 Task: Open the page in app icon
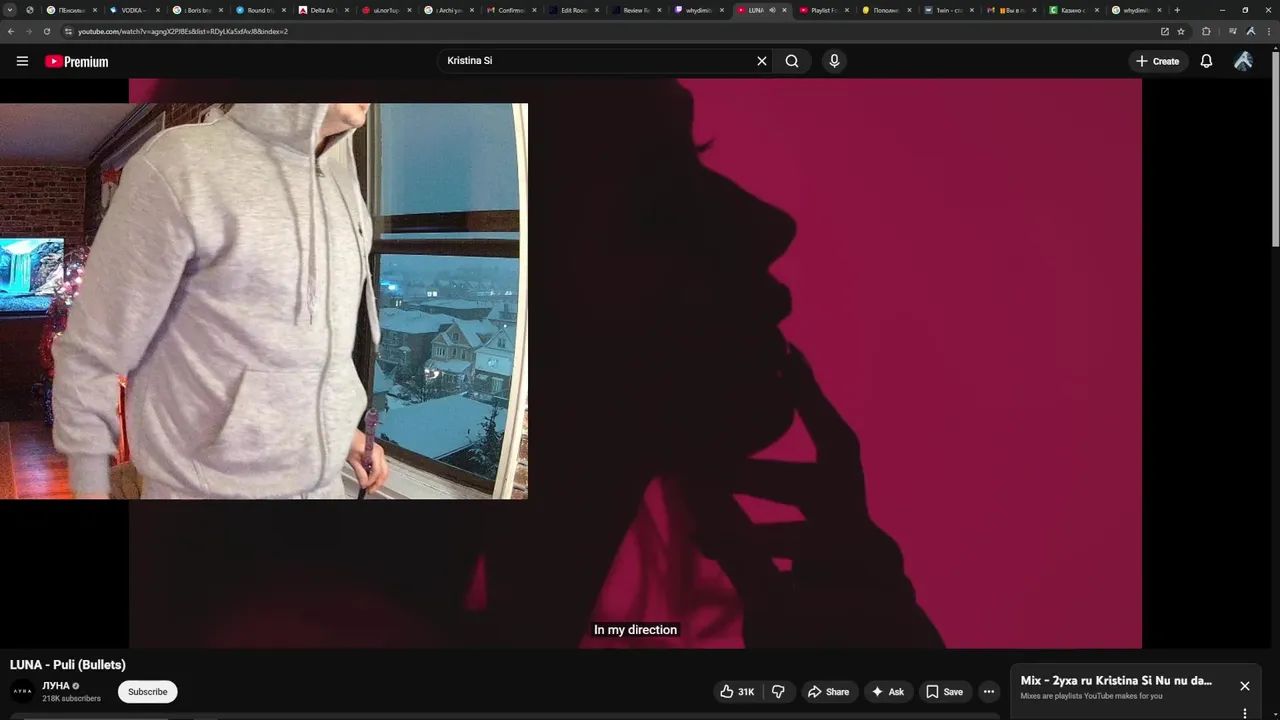tap(1164, 31)
